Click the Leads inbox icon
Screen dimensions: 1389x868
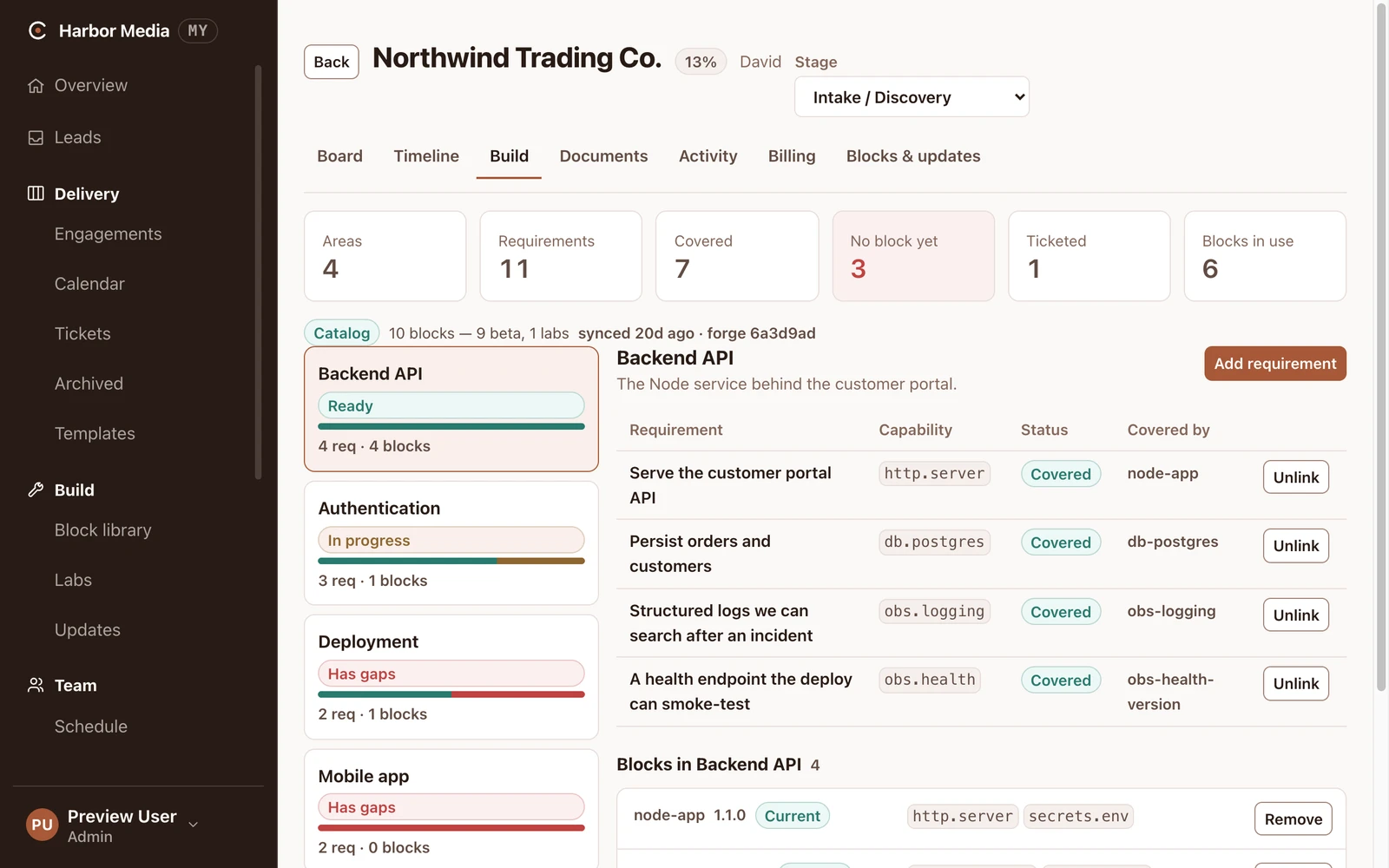36,138
